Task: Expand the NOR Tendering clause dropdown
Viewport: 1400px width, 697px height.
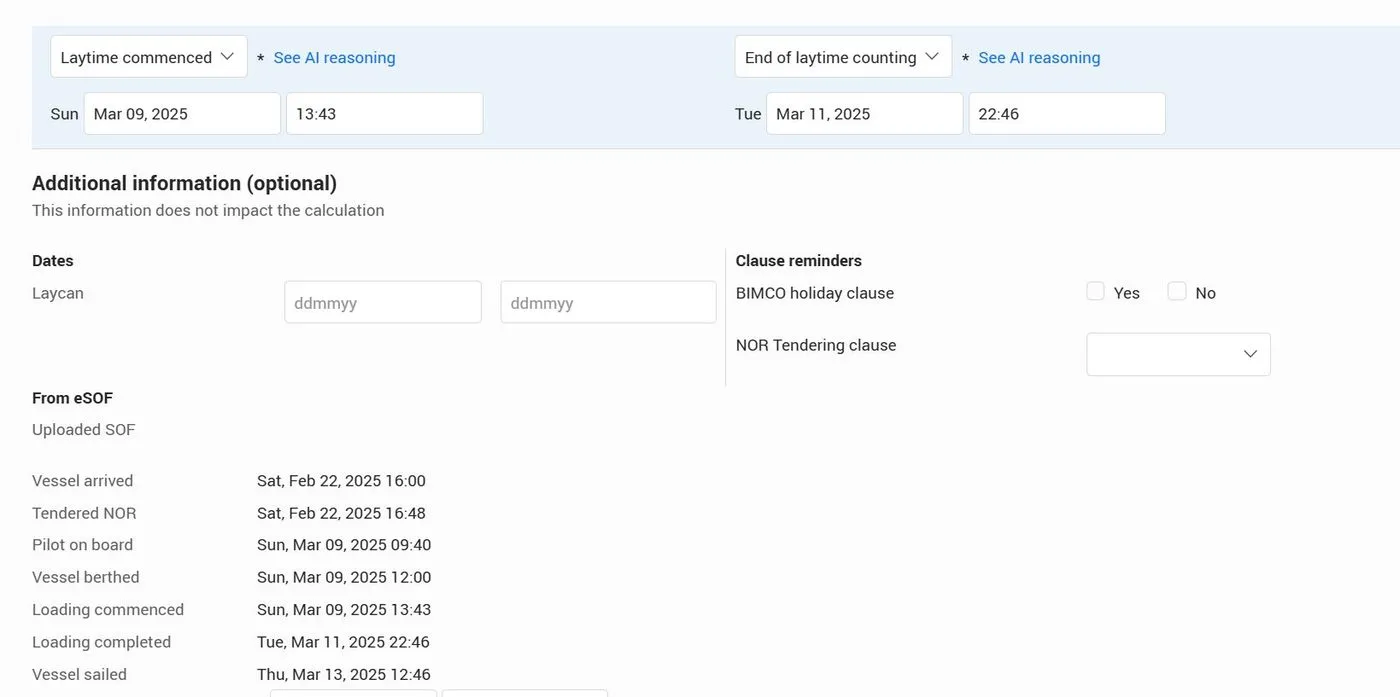Action: [1178, 354]
